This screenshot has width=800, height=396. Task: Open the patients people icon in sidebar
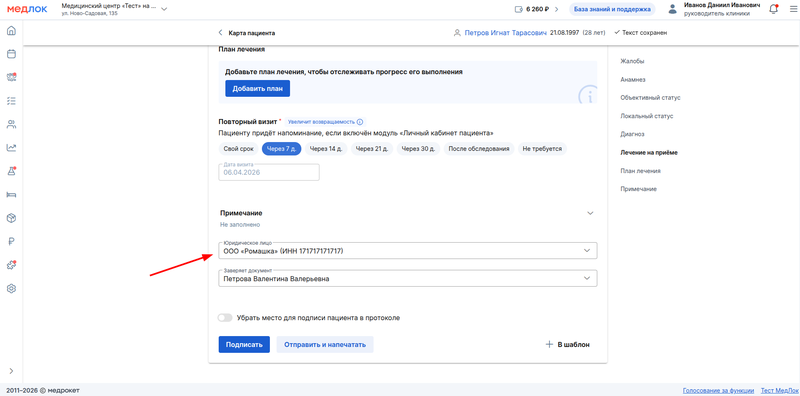tap(11, 124)
